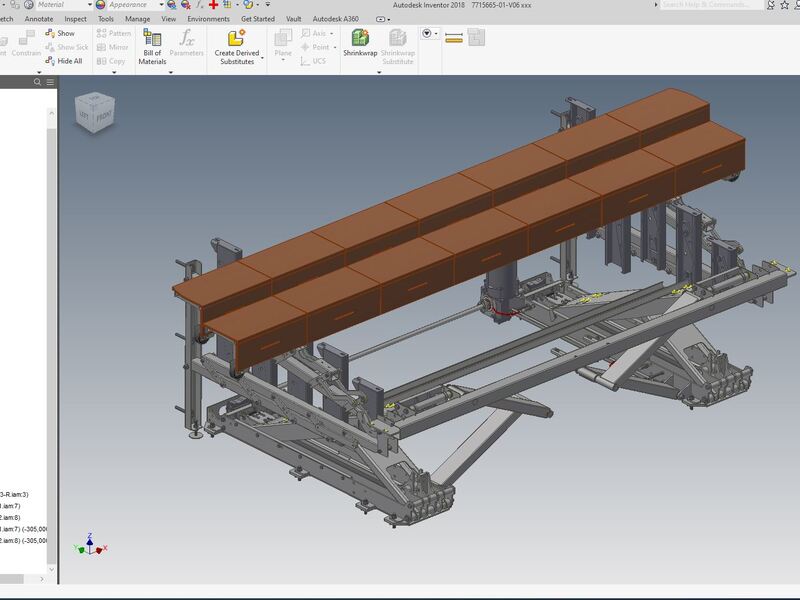Expand the Plane dropdown arrow
Image resolution: width=800 pixels, height=600 pixels.
click(x=283, y=60)
